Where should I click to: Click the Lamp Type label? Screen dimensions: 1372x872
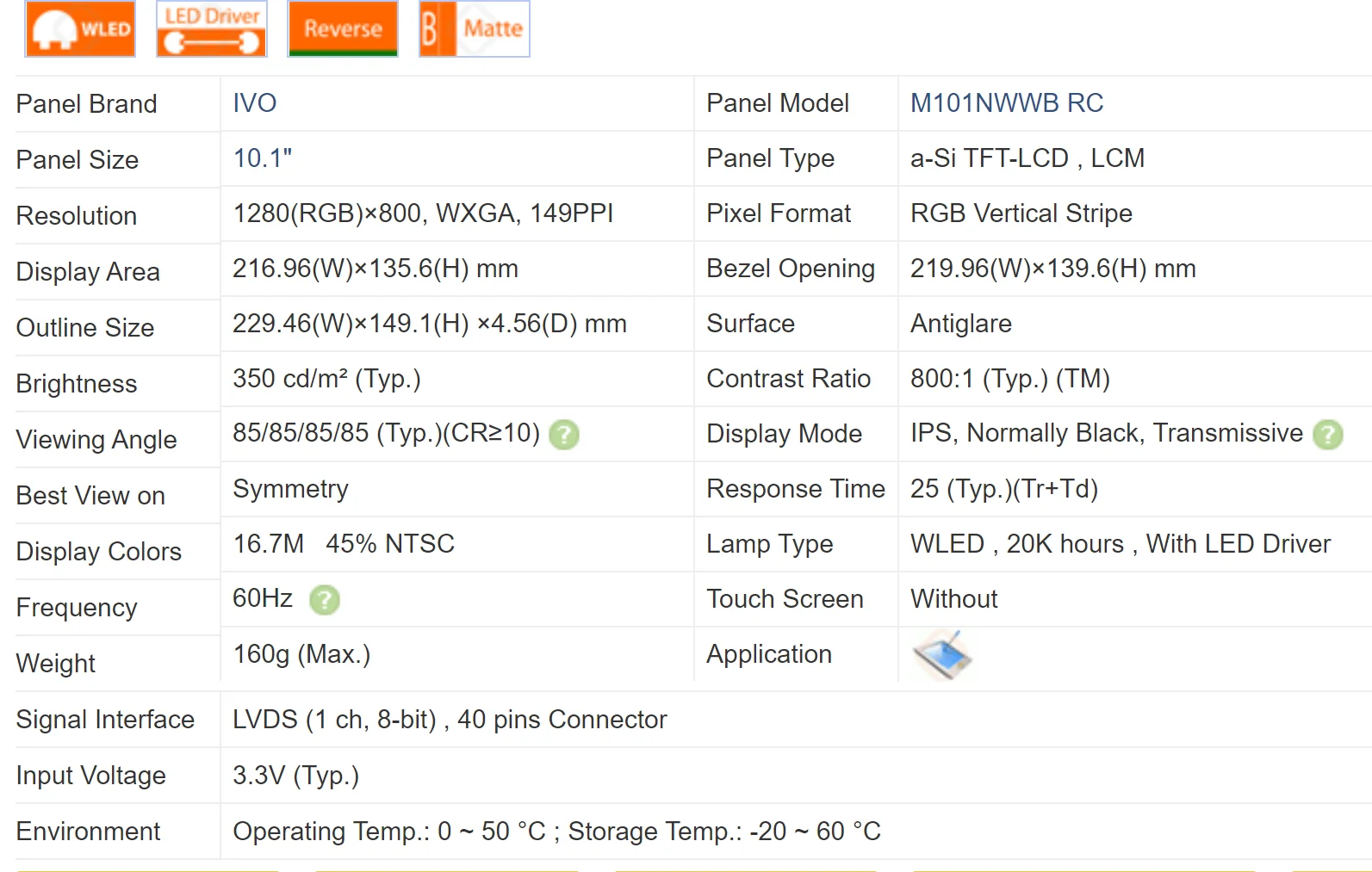pos(770,544)
